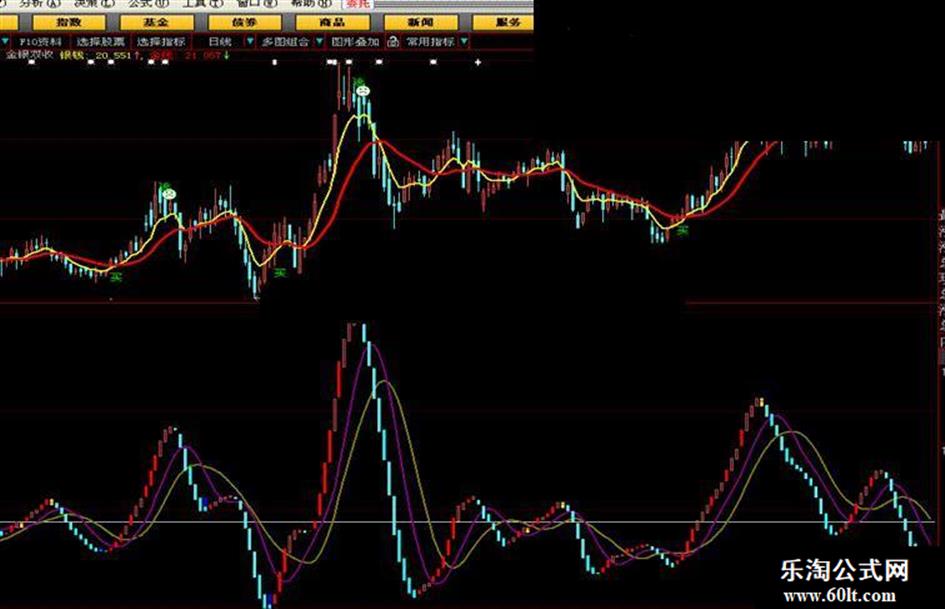The height and width of the screenshot is (609, 945).
Task: Click 常用指标 toolbar item
Action: [430, 42]
